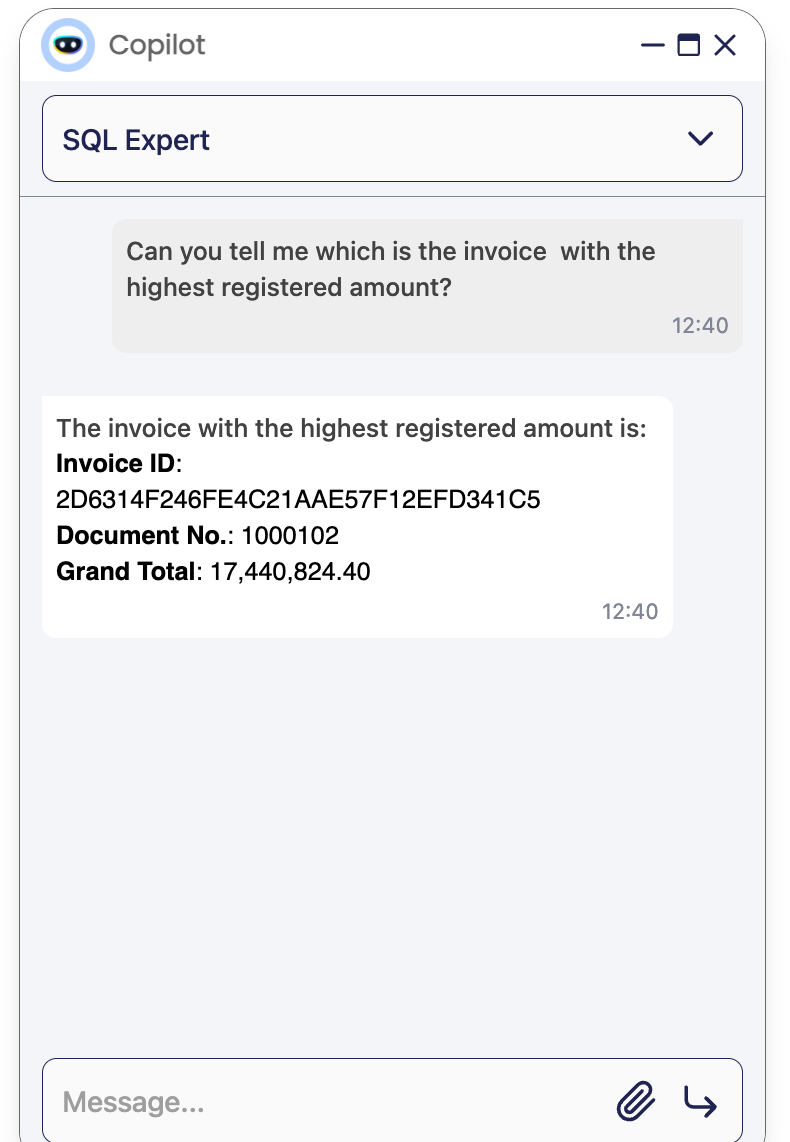Expand the chevron arrow beside SQL Expert

tap(700, 138)
